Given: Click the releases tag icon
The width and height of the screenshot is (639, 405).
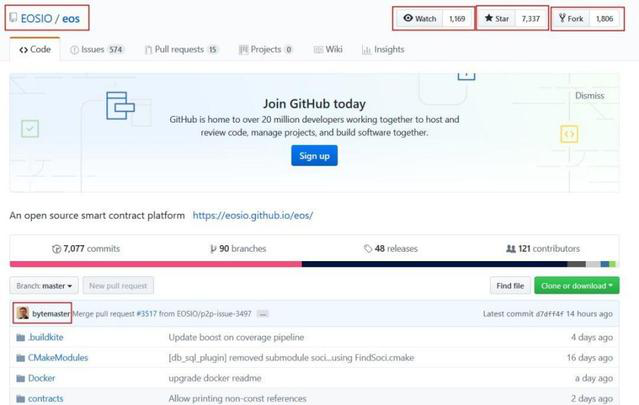Looking at the screenshot, I should coord(368,249).
